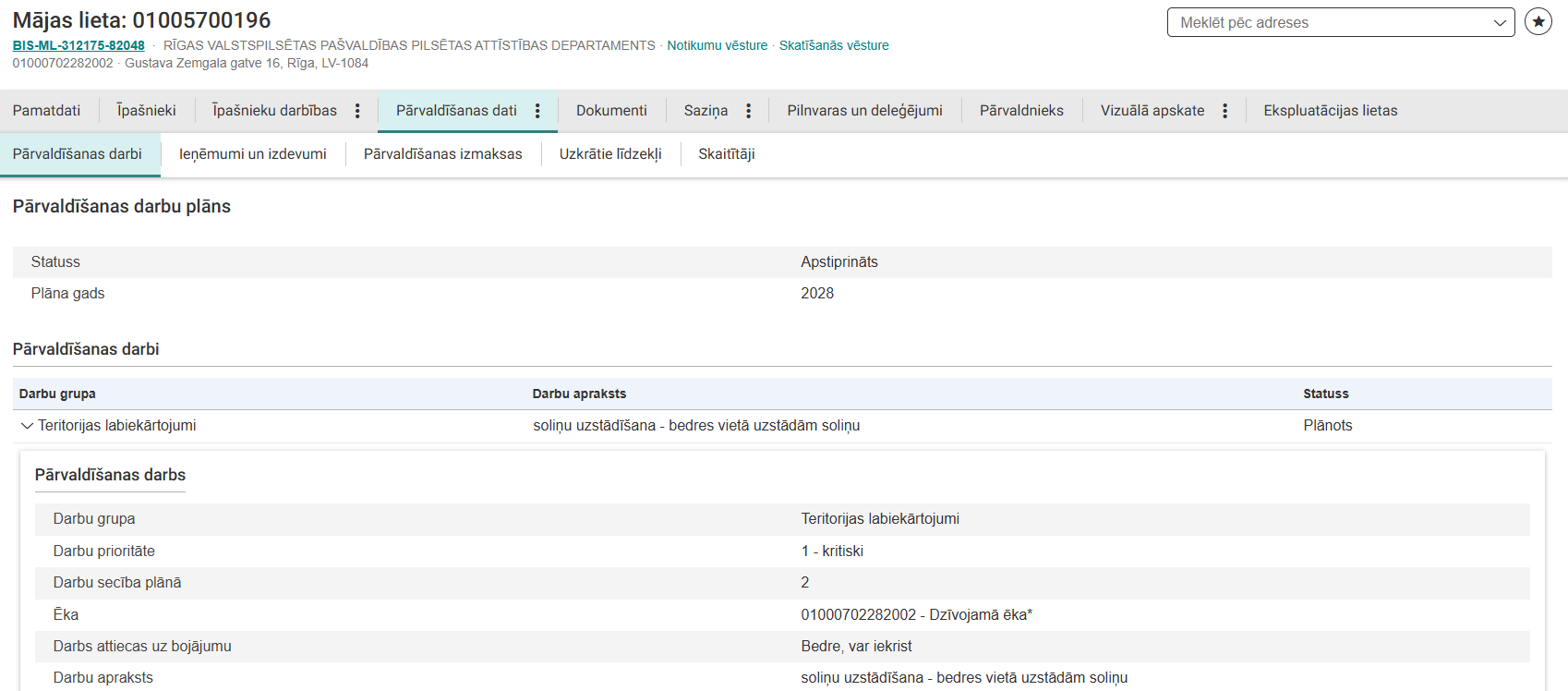Open three-dot menu next to Īpašnieku darbības
This screenshot has width=1568, height=691.
357,111
